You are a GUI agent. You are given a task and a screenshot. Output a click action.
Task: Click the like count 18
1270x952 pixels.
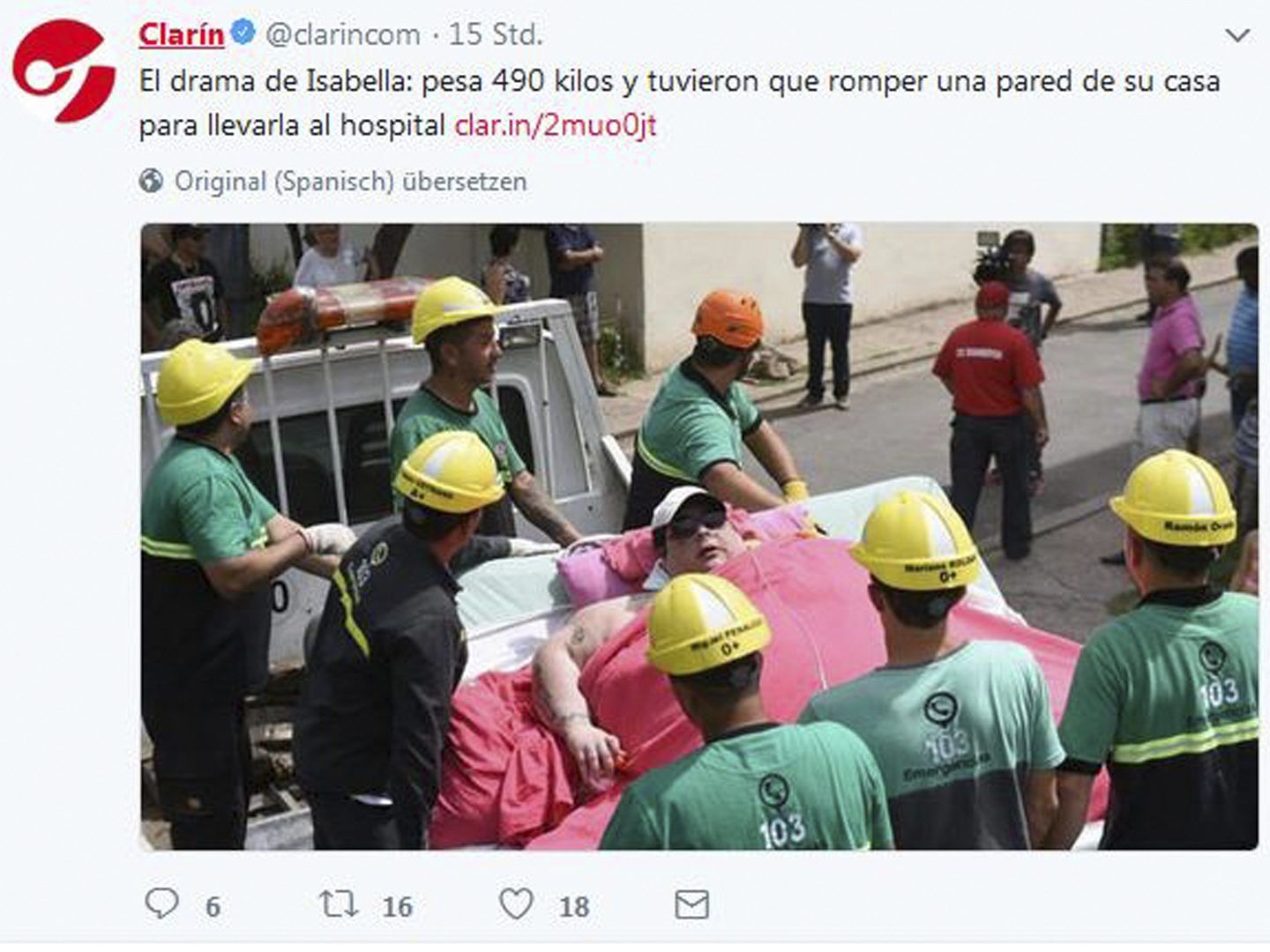tap(574, 906)
